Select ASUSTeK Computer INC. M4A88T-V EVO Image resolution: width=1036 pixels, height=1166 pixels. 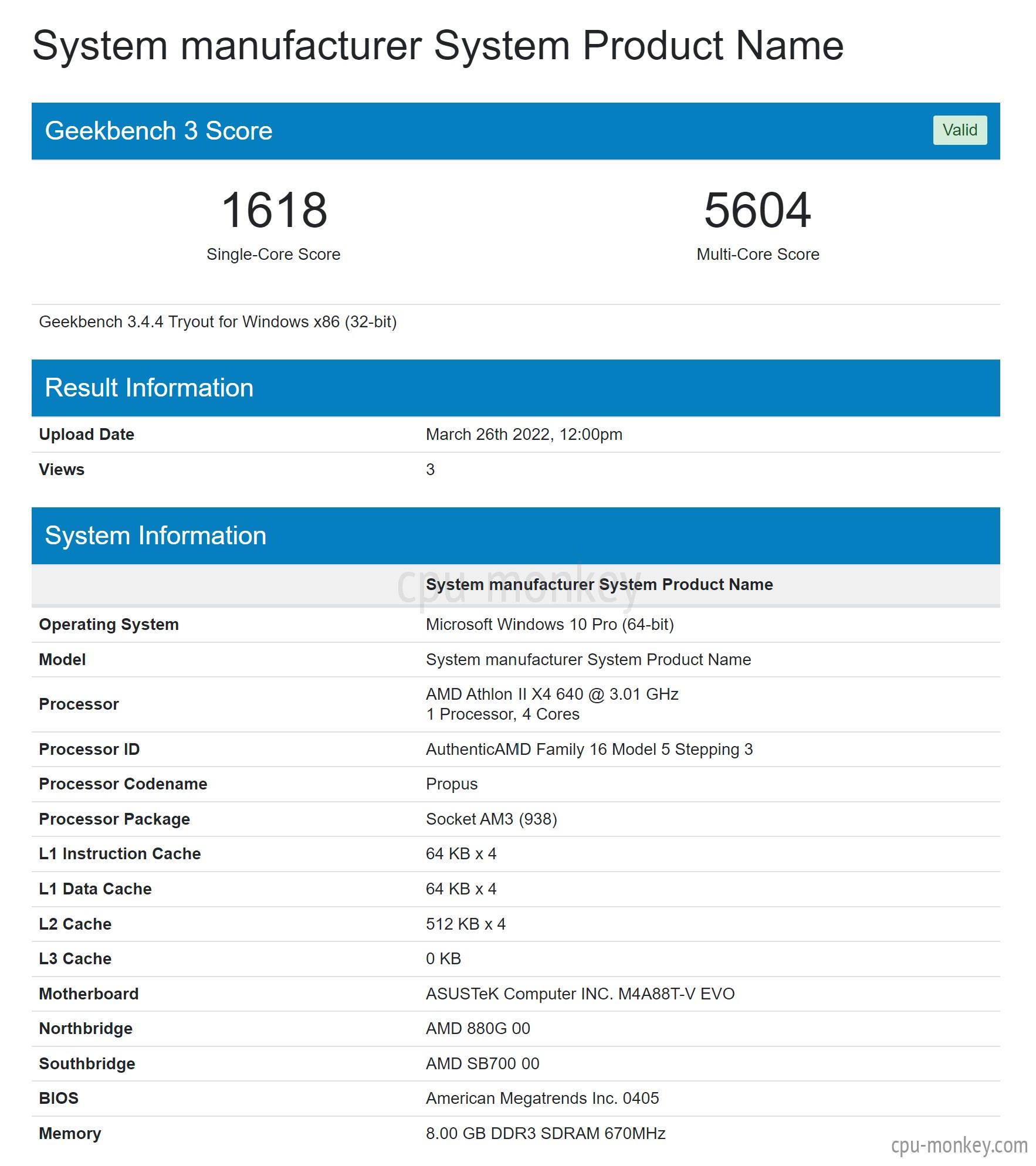pos(580,994)
